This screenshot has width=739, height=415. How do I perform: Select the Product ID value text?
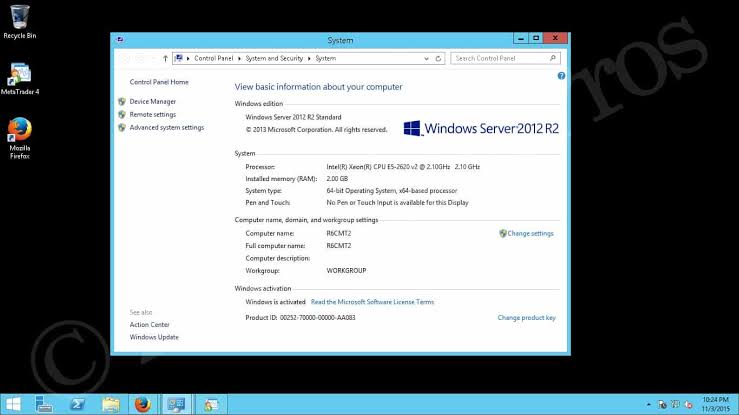318,317
